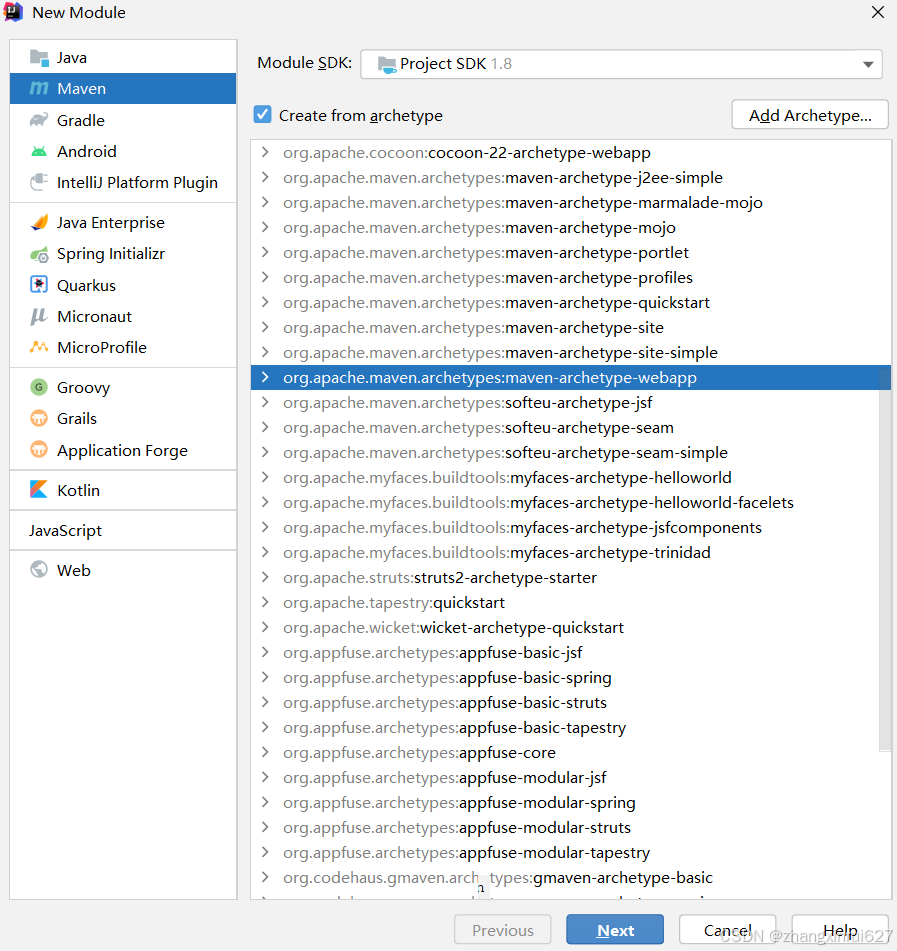
Task: Click the Android robot icon
Action: coord(39,152)
